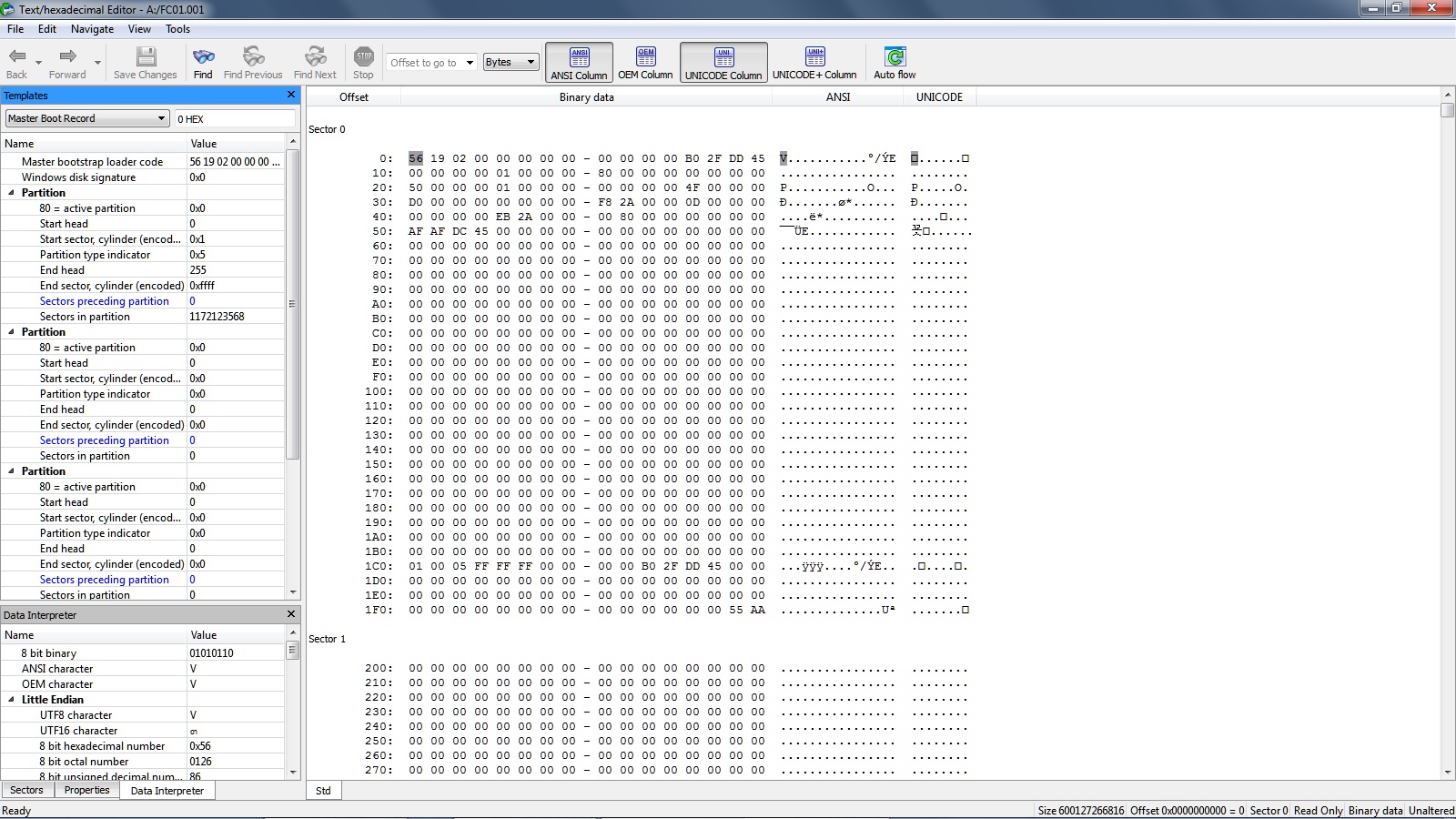Click byte AA at end of offset 1F0
The height and width of the screenshot is (819, 1456).
[758, 610]
